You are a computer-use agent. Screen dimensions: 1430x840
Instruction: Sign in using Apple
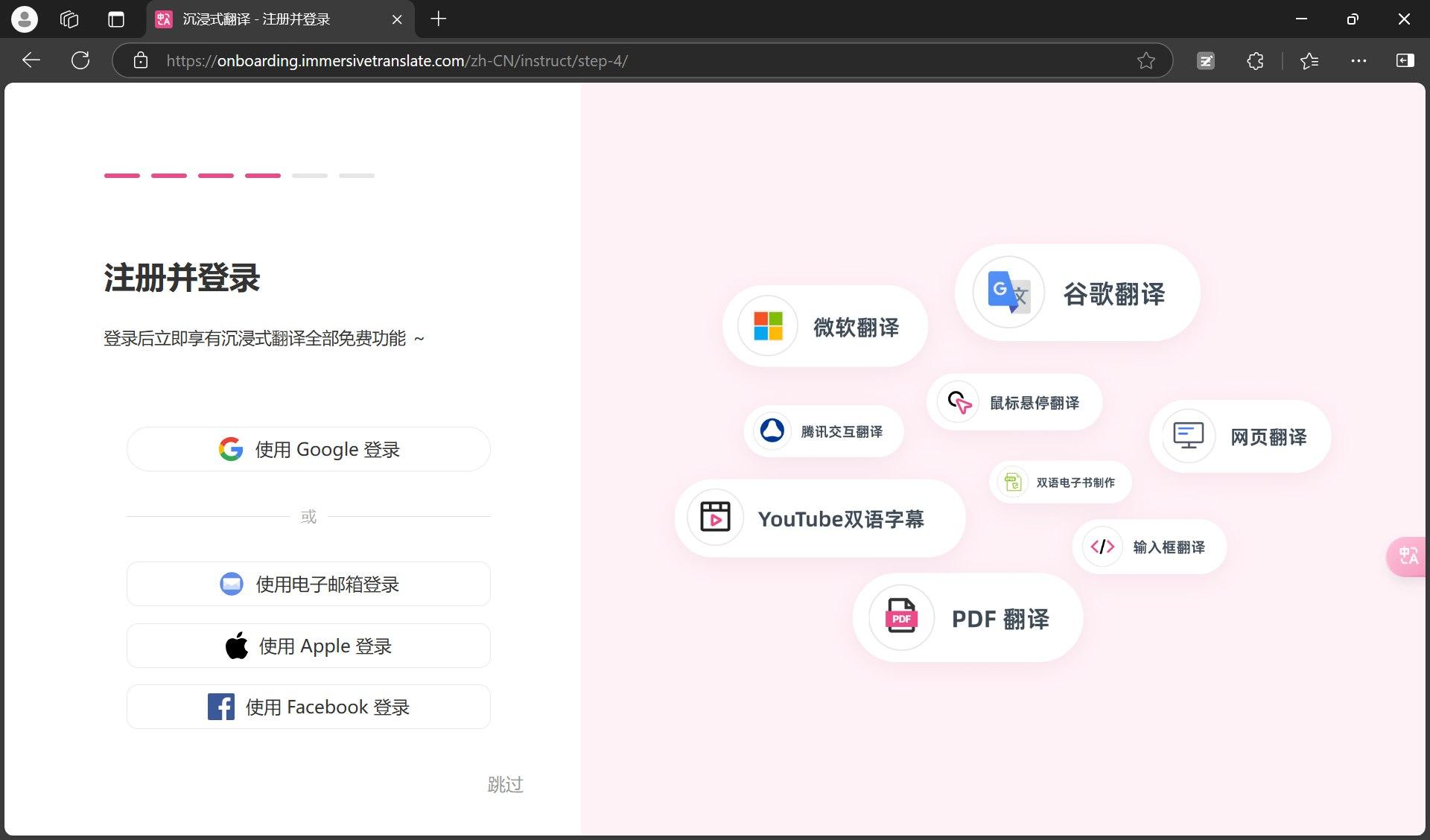pos(308,646)
